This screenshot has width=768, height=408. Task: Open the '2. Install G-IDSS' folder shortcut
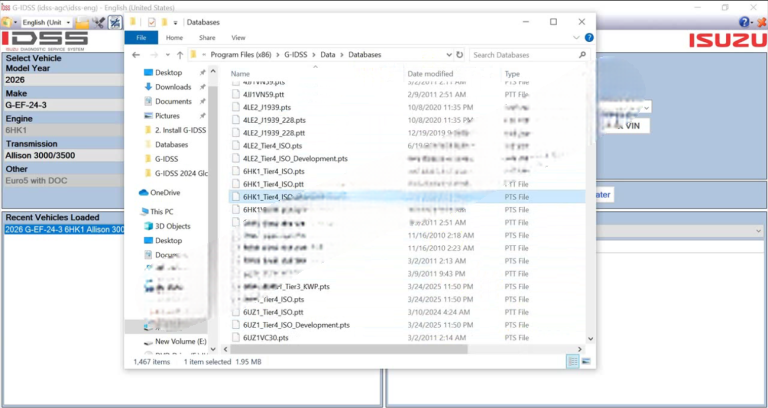click(x=180, y=130)
